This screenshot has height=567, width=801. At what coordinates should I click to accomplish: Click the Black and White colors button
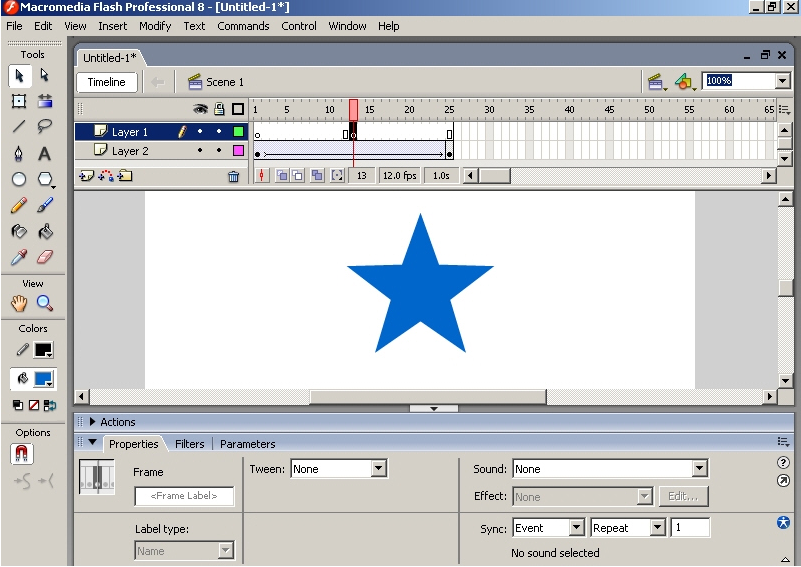[18, 405]
